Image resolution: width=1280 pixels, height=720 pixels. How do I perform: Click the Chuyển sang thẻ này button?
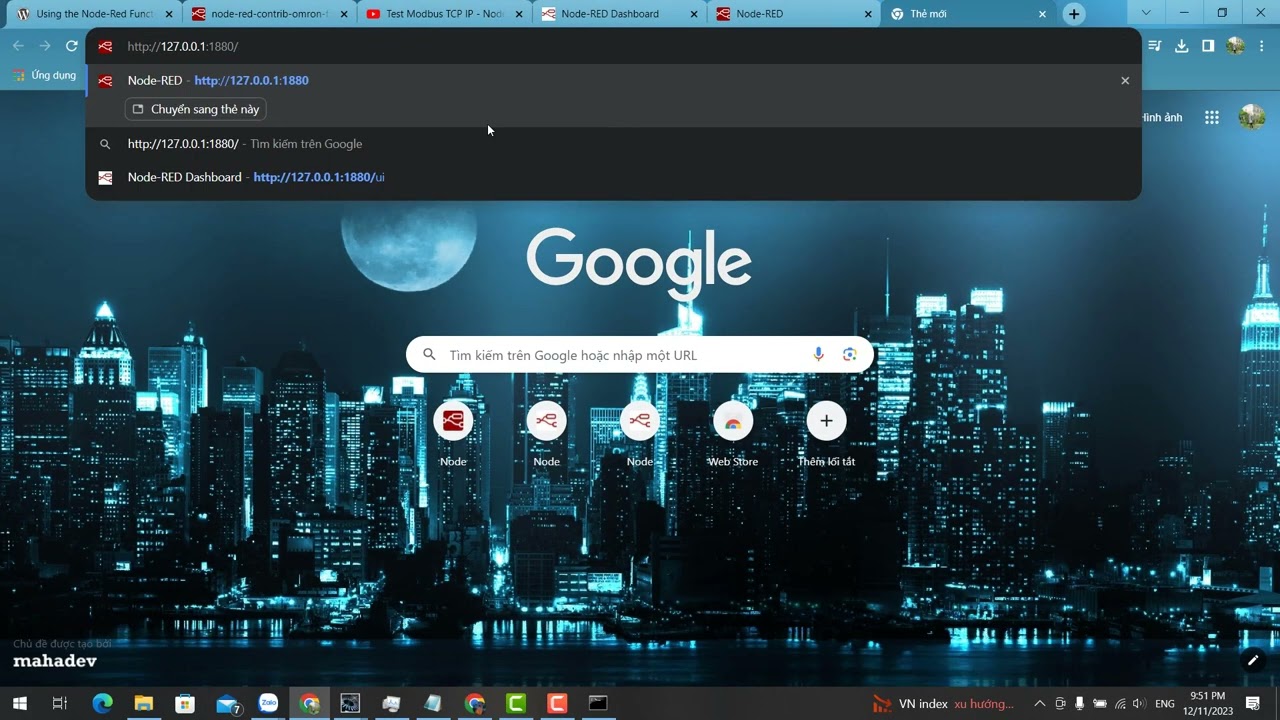[196, 109]
